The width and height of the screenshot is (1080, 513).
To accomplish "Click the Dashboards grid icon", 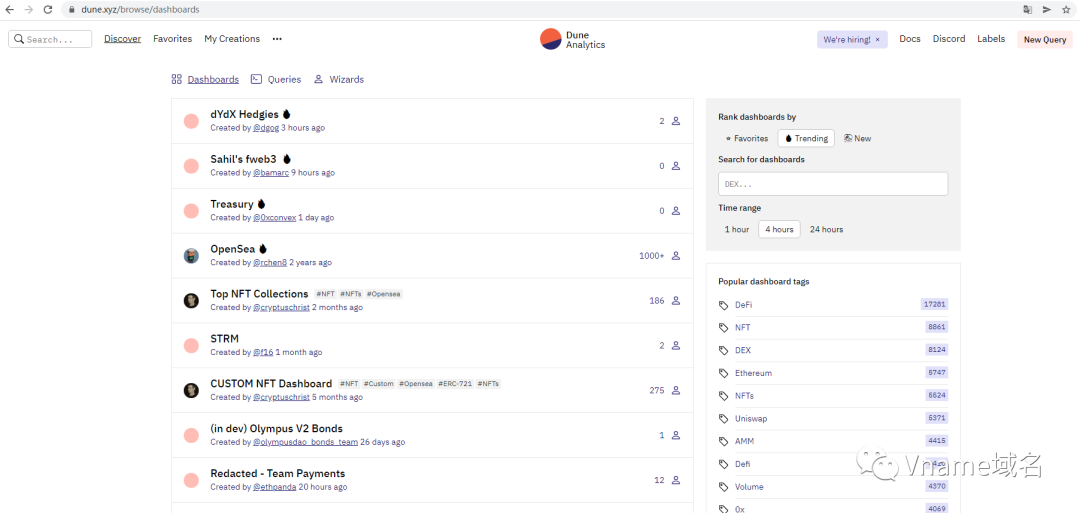I will click(x=176, y=79).
